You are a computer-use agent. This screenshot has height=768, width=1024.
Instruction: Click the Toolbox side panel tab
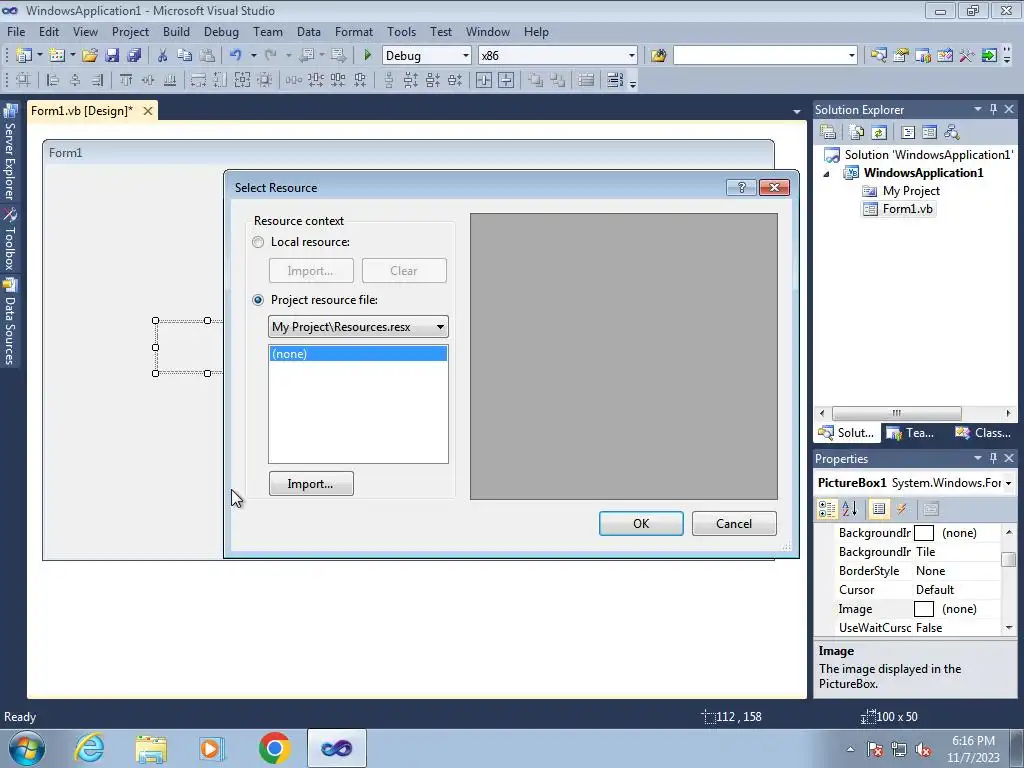[10, 239]
